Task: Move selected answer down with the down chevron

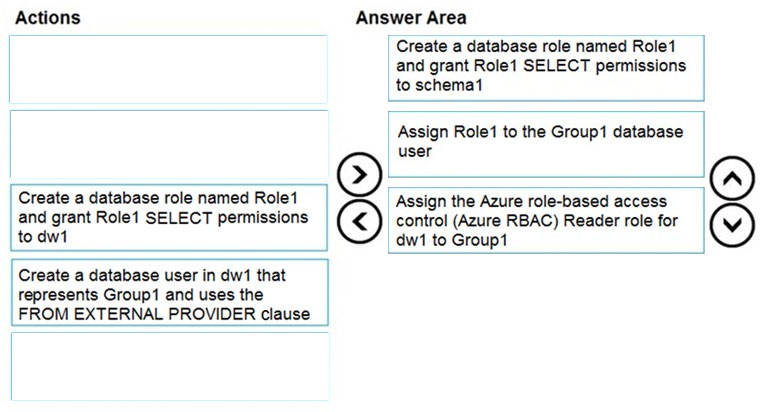Action: point(732,225)
